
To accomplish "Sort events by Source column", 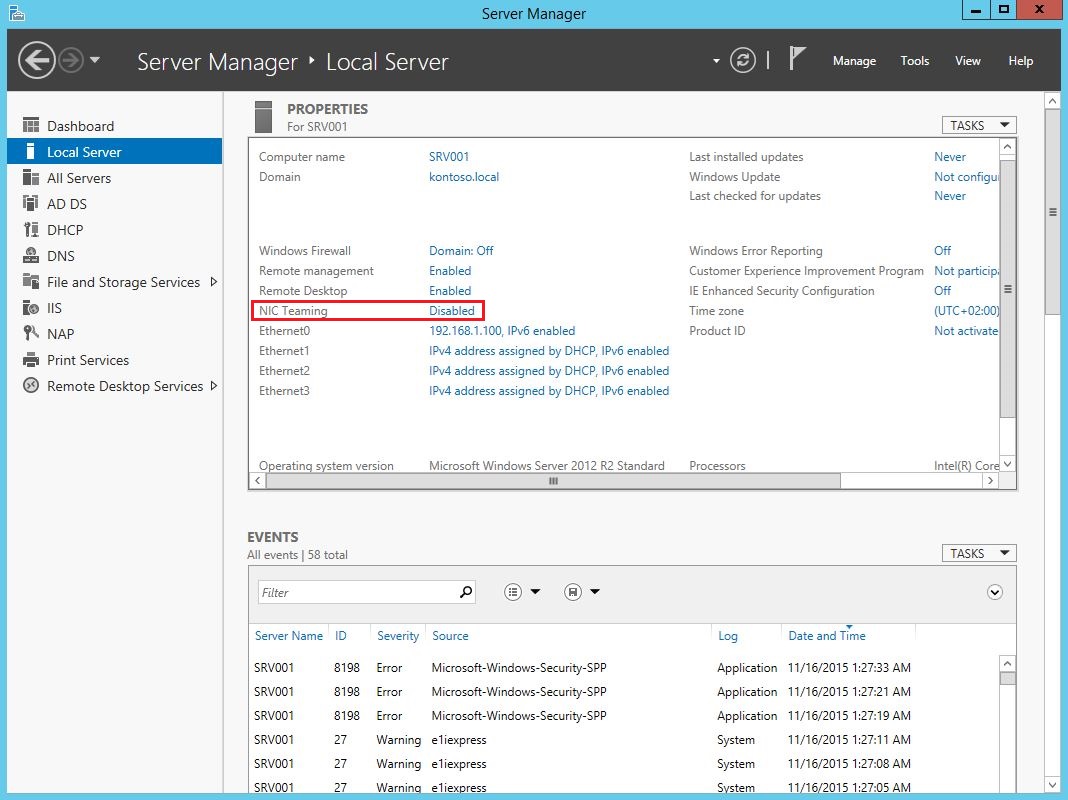I will [x=450, y=635].
